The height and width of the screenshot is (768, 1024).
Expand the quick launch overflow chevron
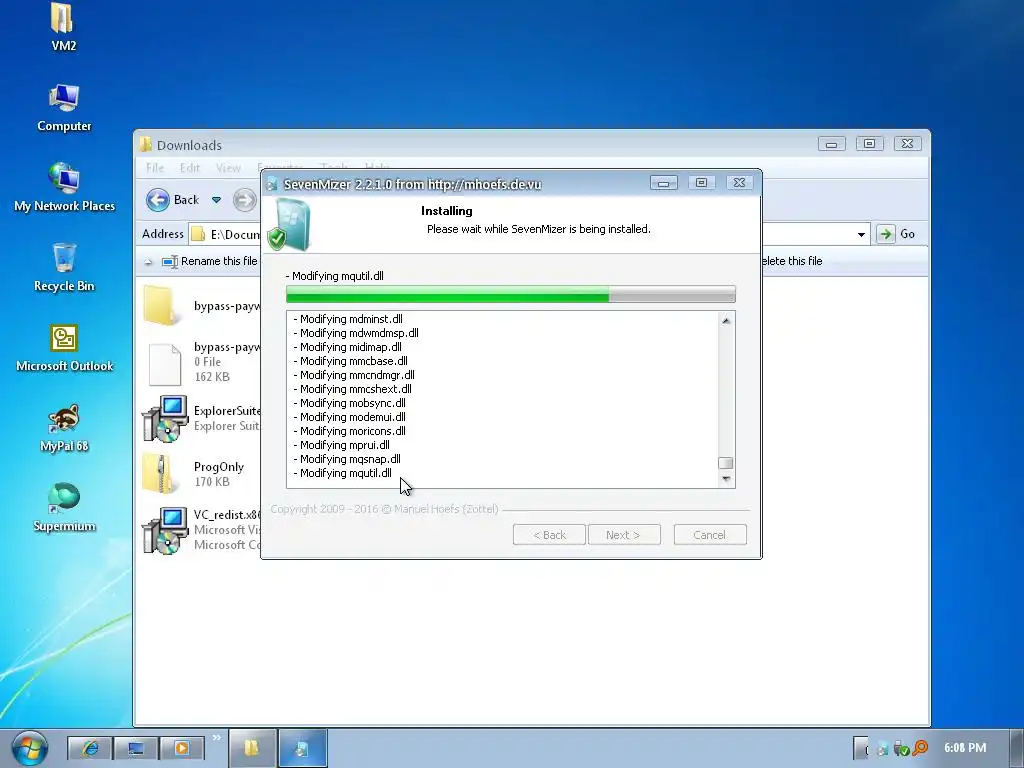click(216, 738)
